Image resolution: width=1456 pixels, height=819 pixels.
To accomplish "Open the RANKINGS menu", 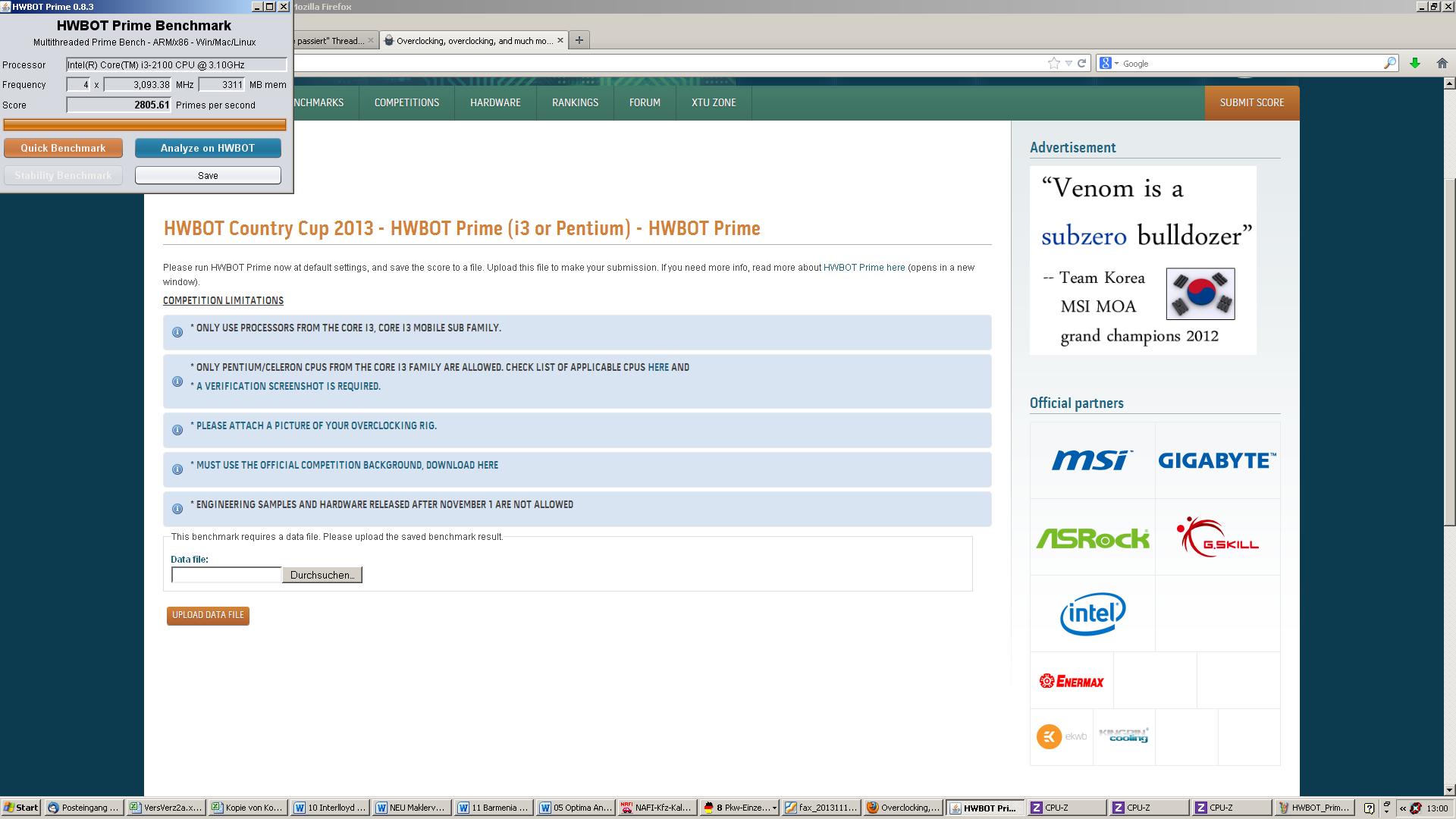I will coord(575,102).
